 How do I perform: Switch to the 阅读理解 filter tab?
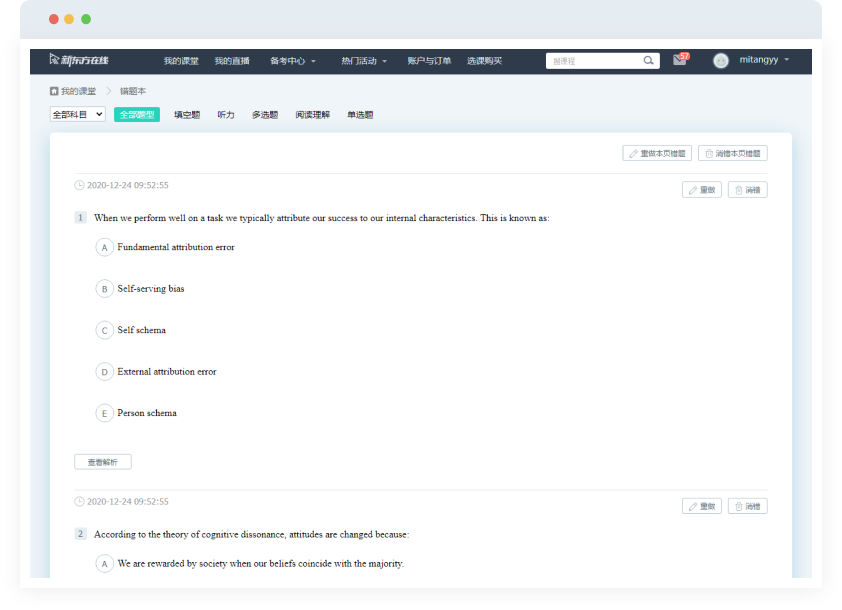coord(312,115)
